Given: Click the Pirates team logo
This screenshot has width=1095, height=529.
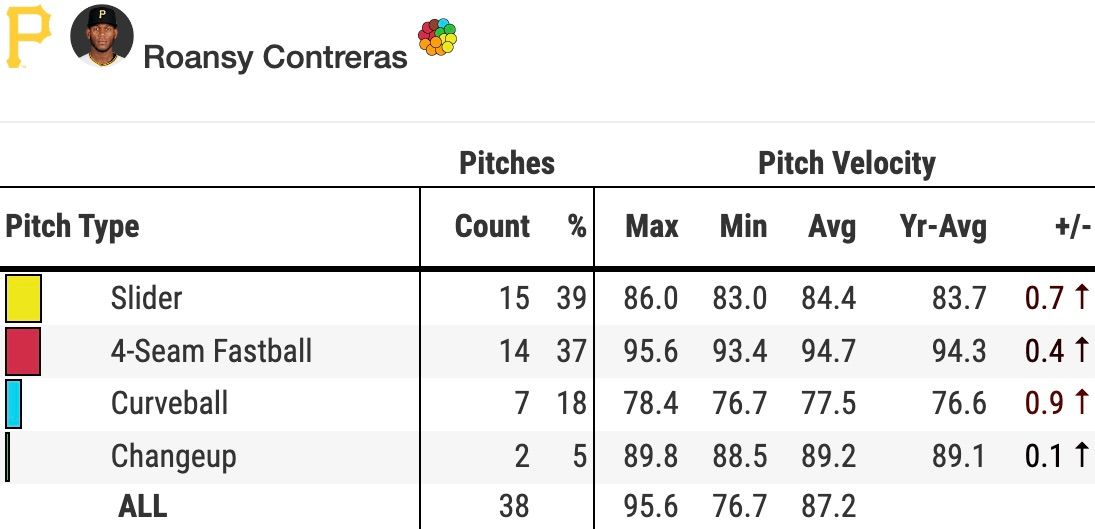Looking at the screenshot, I should 28,36.
